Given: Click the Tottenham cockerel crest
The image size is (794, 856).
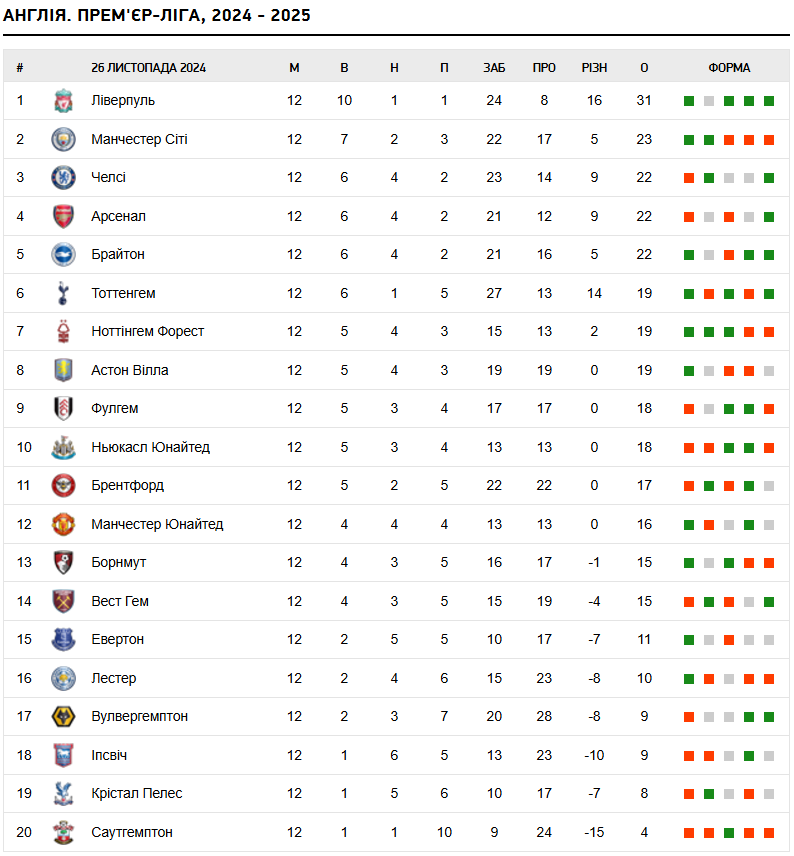Looking at the screenshot, I should coord(63,293).
